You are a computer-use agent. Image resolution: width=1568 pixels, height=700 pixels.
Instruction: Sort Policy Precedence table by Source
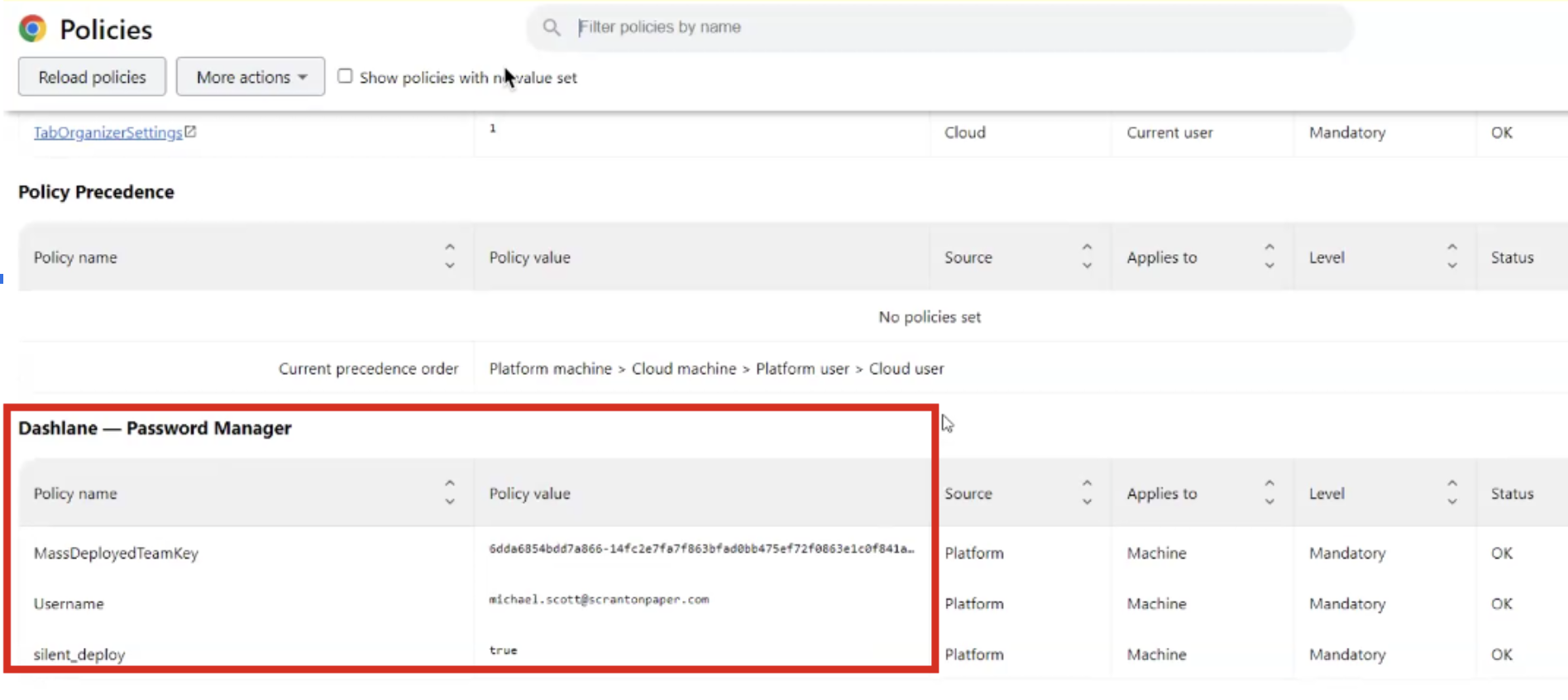pyautogui.click(x=1087, y=257)
